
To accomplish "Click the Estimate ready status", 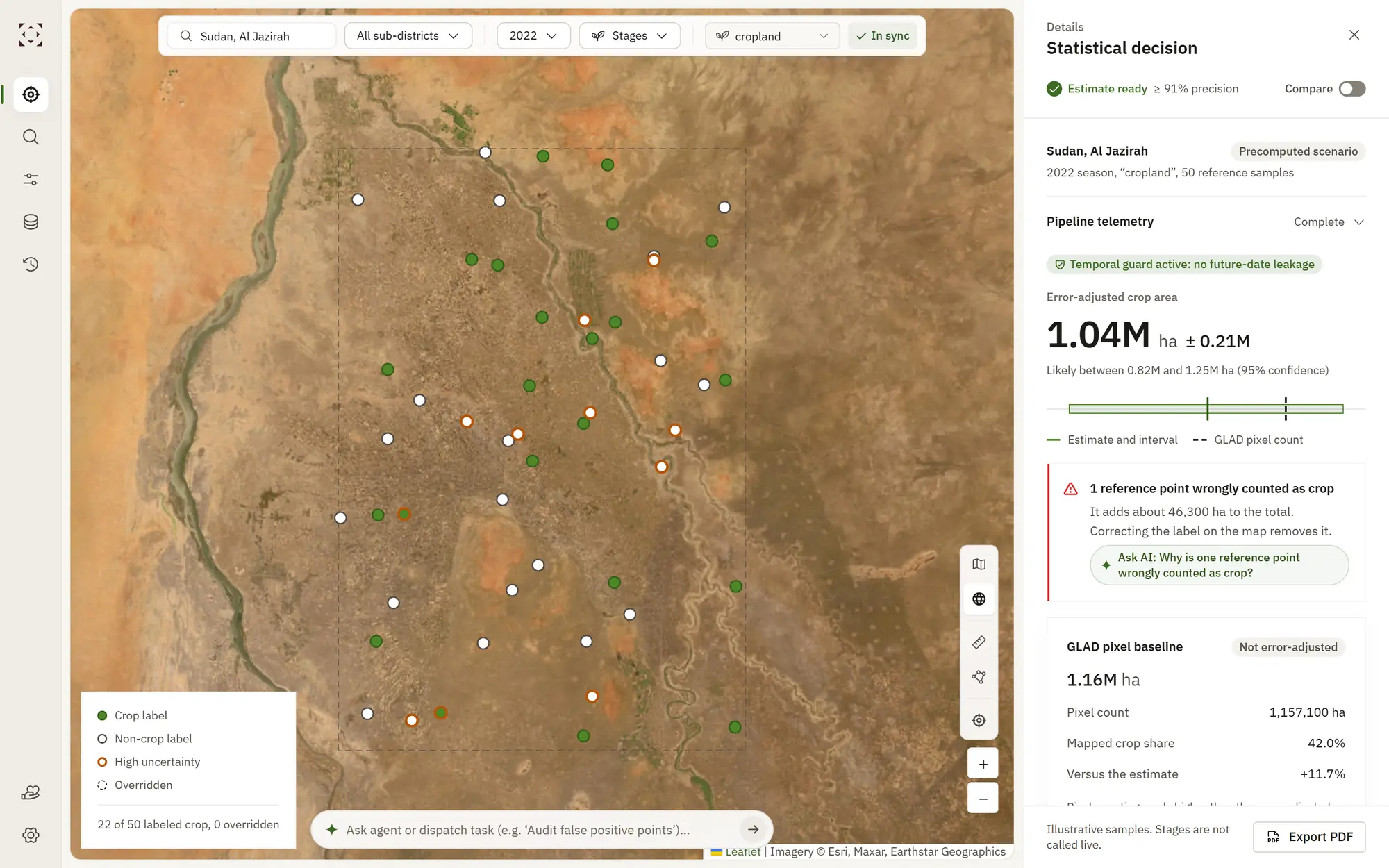I will click(1097, 89).
